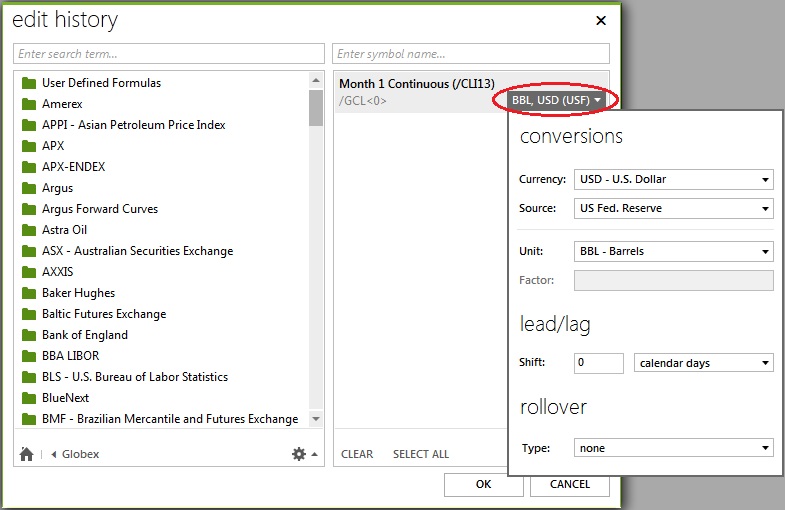Click the home icon below the folder list
785x510 pixels.
(26, 454)
